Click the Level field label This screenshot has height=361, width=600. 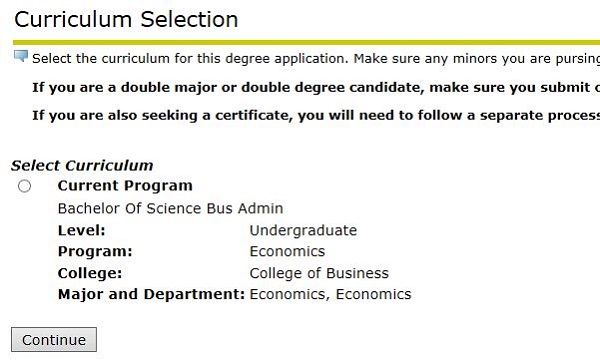[82, 230]
